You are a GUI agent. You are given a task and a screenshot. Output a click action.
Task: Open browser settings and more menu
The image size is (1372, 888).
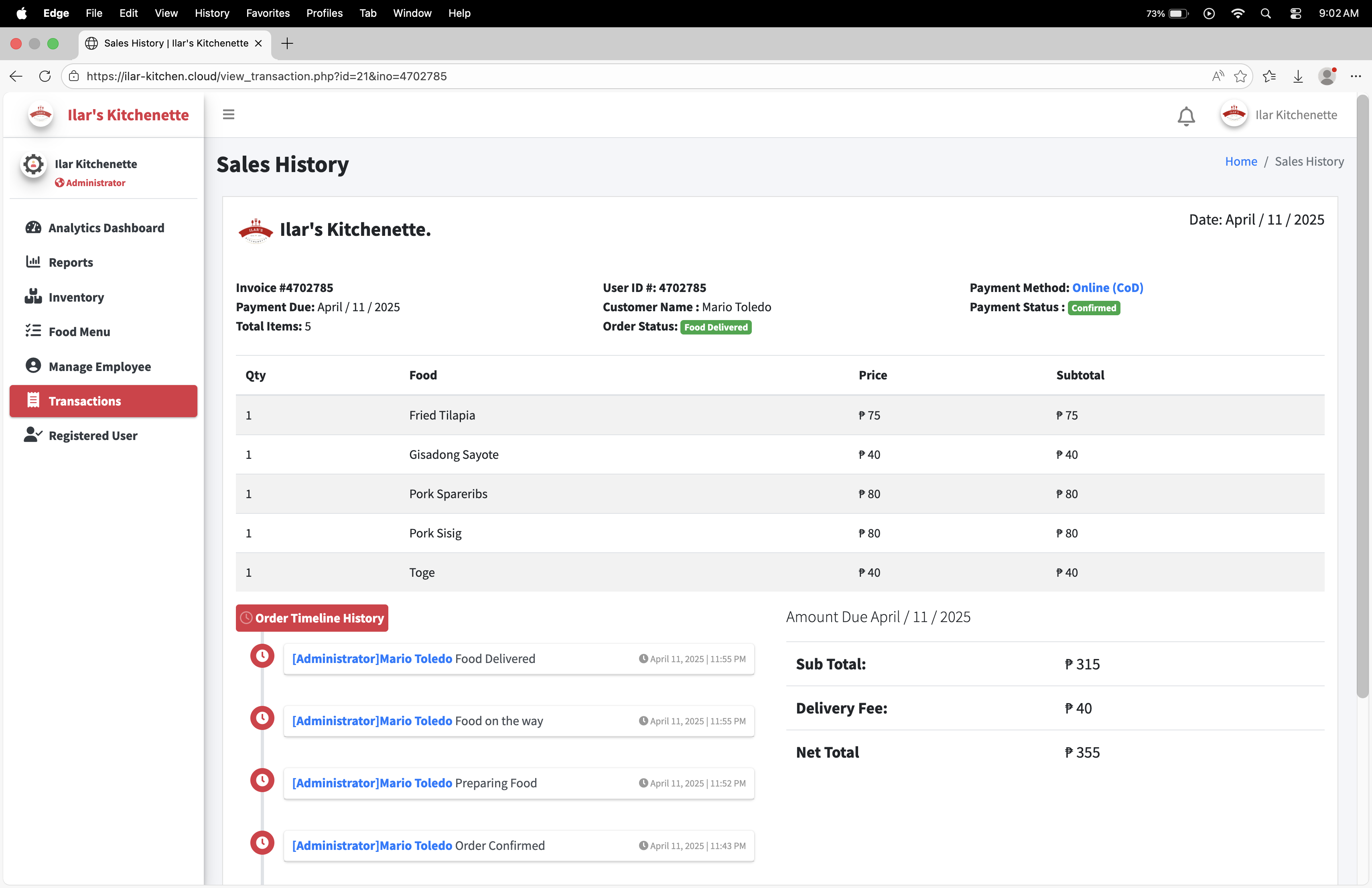pos(1355,76)
